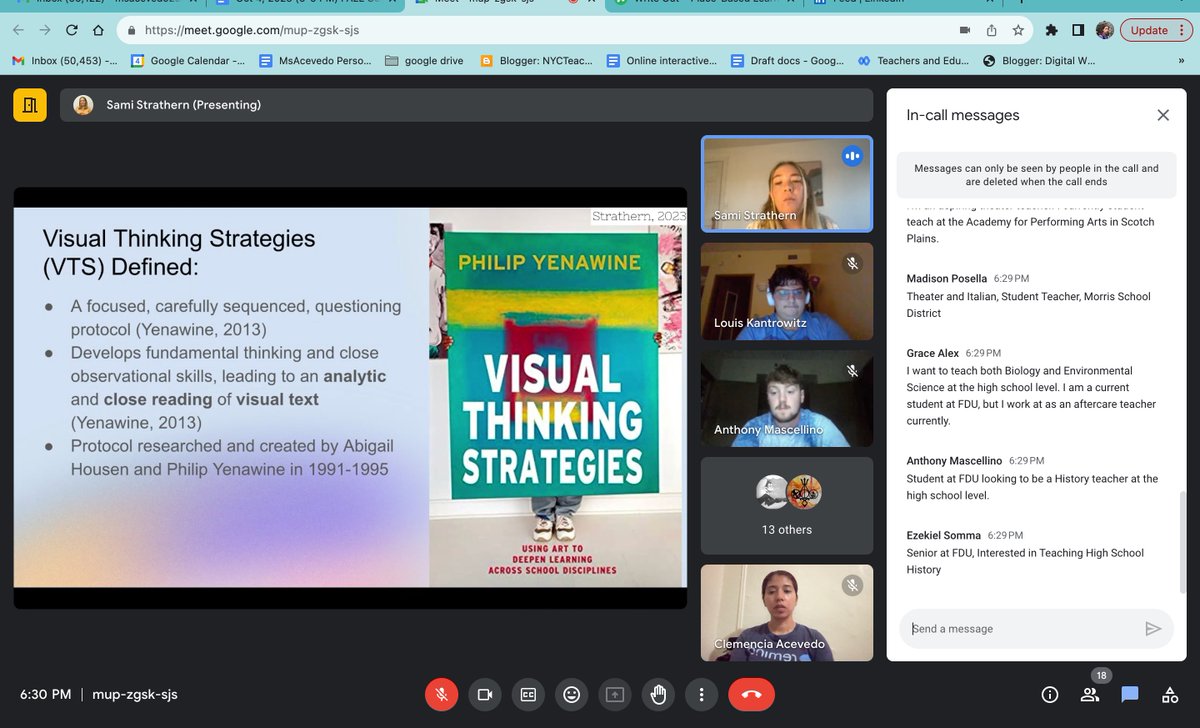Viewport: 1200px width, 728px height.
Task: Select Anthony Mascellino's video tile
Action: pyautogui.click(x=787, y=398)
